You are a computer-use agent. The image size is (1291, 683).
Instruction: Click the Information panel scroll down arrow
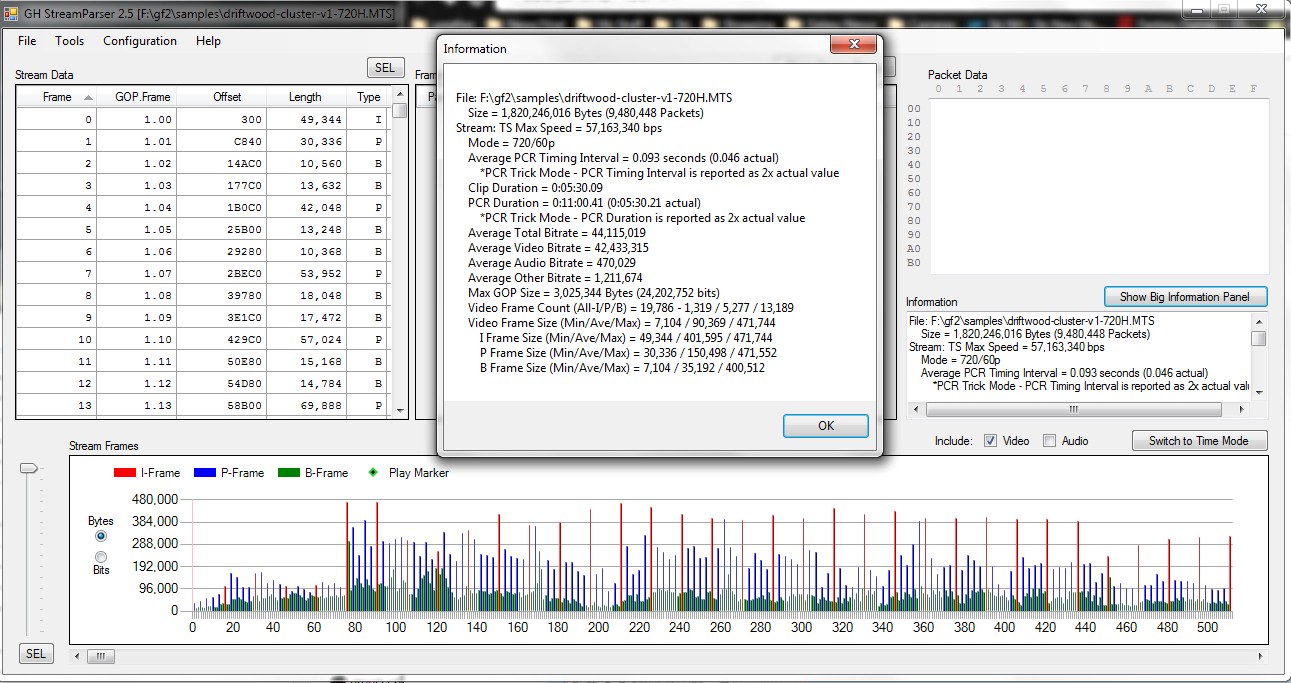click(x=1259, y=393)
